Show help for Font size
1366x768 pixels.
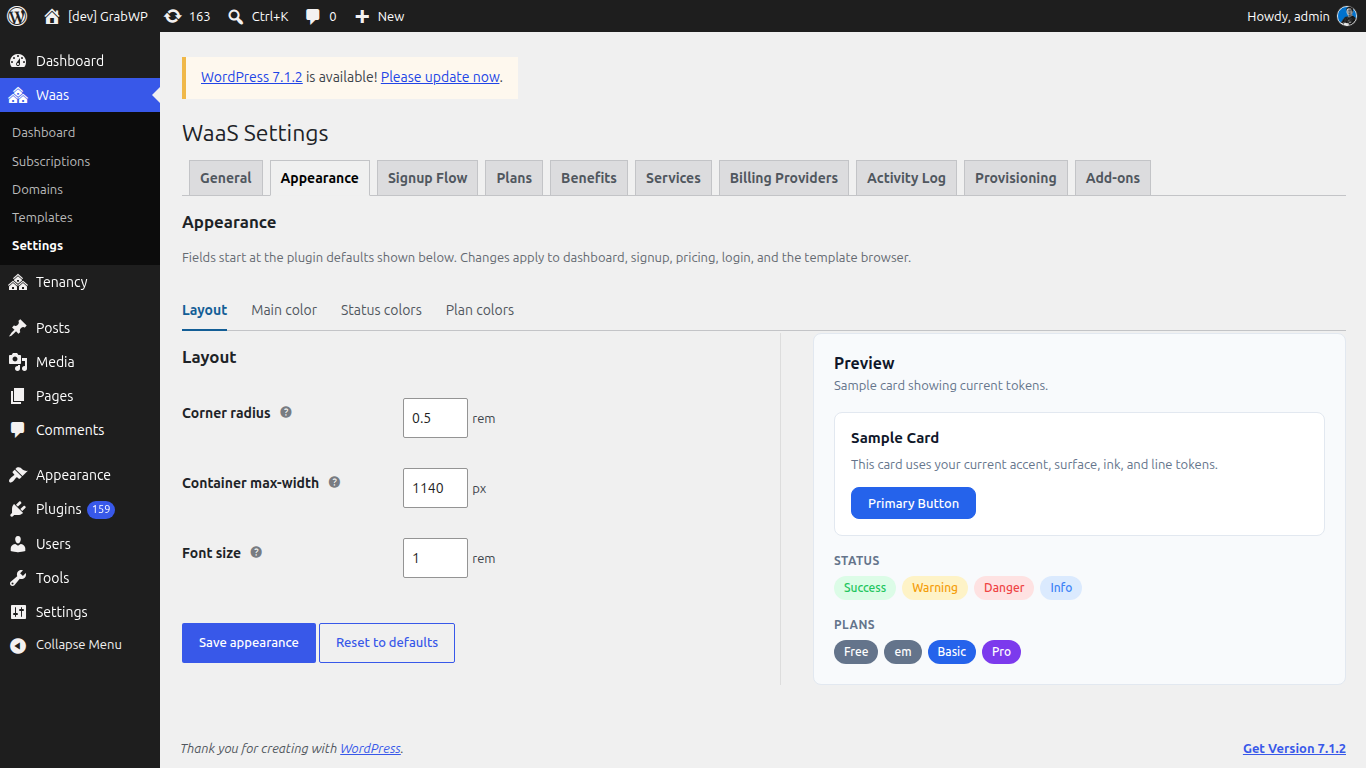(256, 552)
